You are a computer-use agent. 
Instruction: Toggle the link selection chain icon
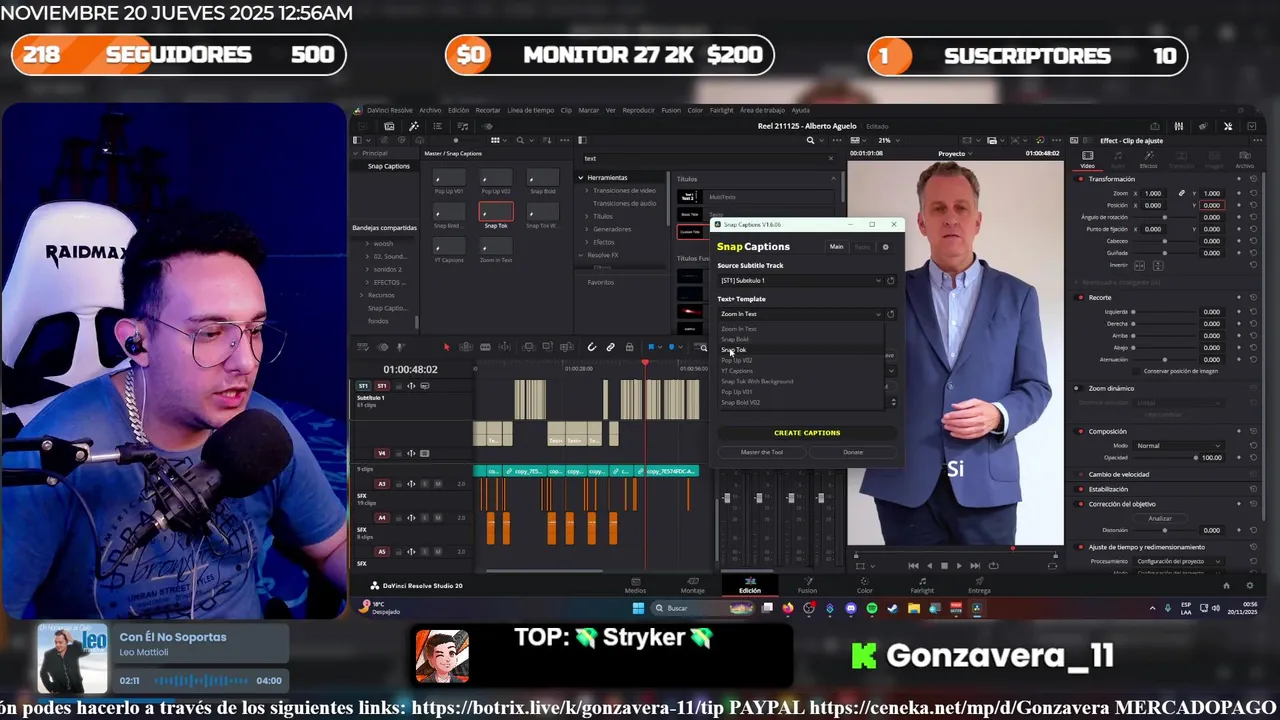pos(610,347)
